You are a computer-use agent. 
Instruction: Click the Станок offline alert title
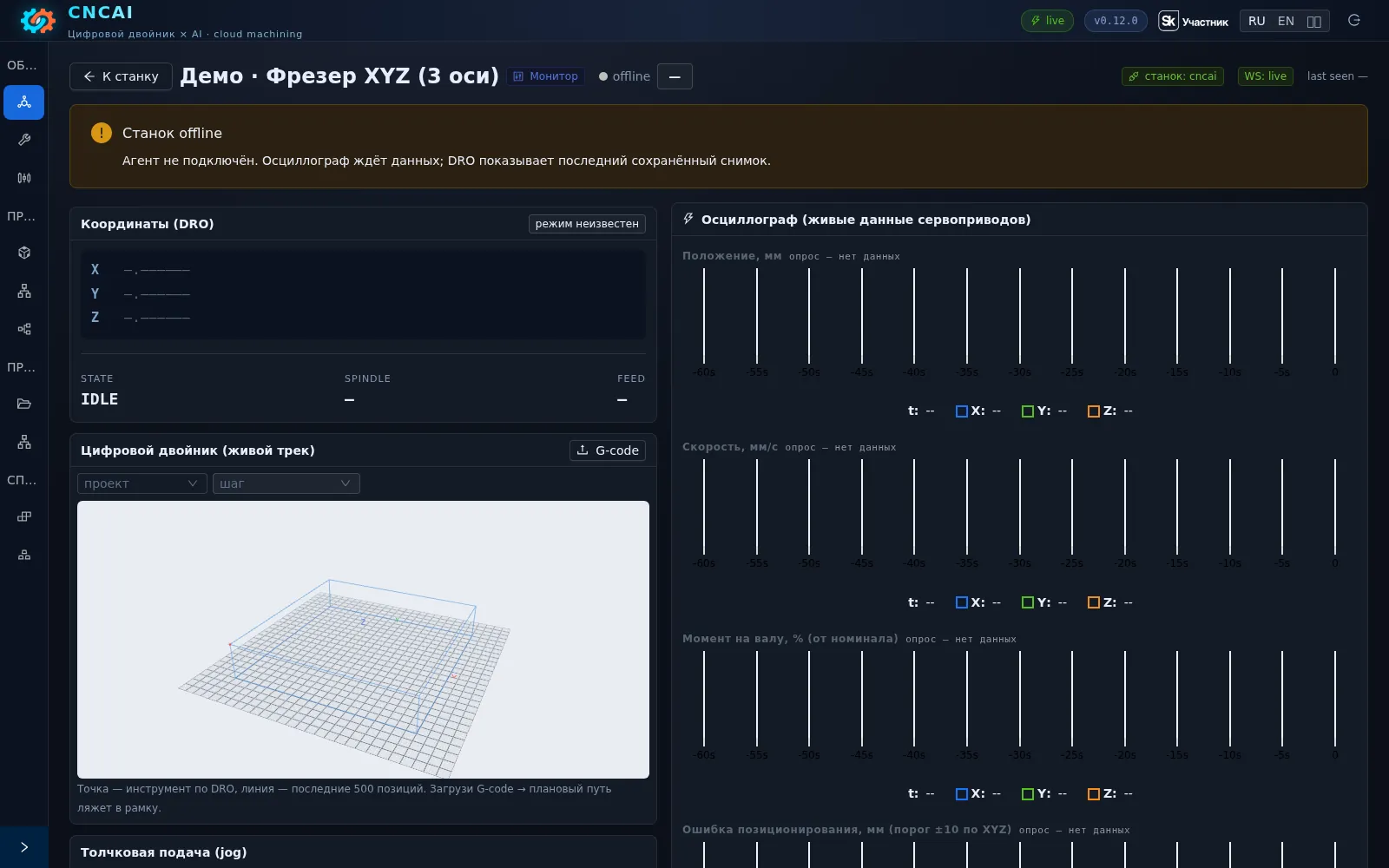click(x=172, y=133)
